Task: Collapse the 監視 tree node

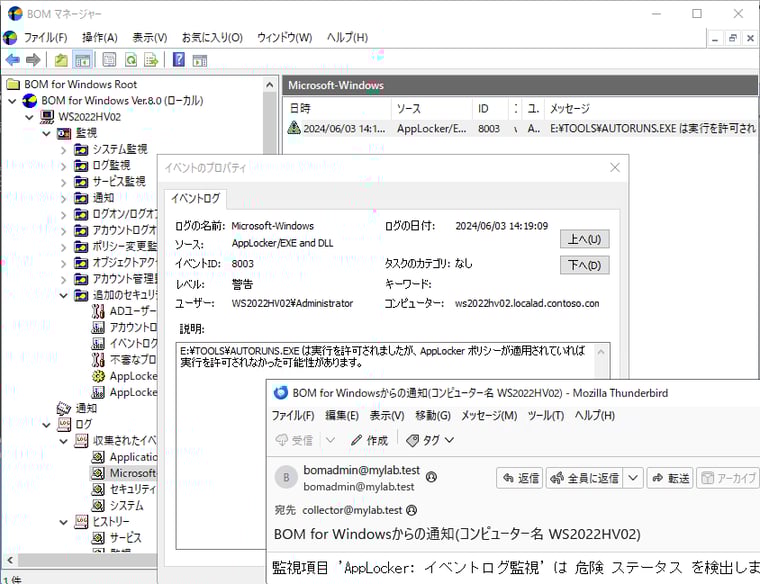Action: coord(47,133)
